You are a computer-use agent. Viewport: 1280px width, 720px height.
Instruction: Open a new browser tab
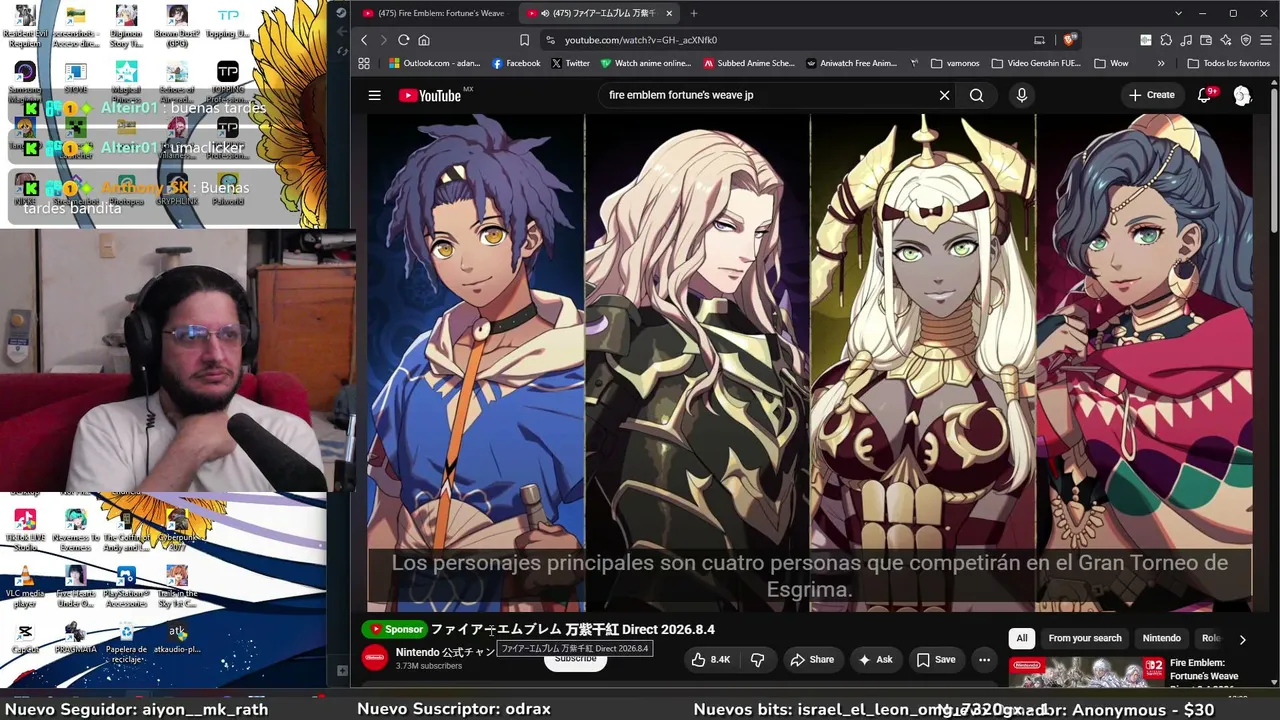pos(694,13)
